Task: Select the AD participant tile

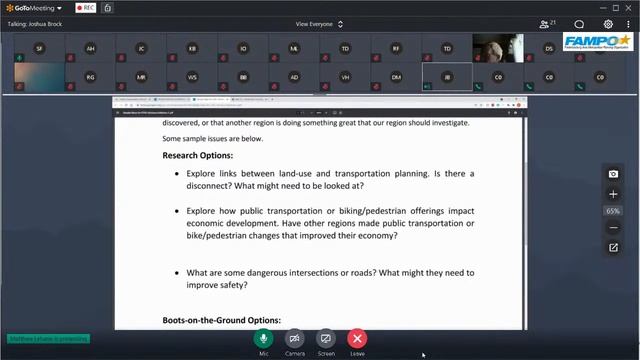Action: [294, 77]
